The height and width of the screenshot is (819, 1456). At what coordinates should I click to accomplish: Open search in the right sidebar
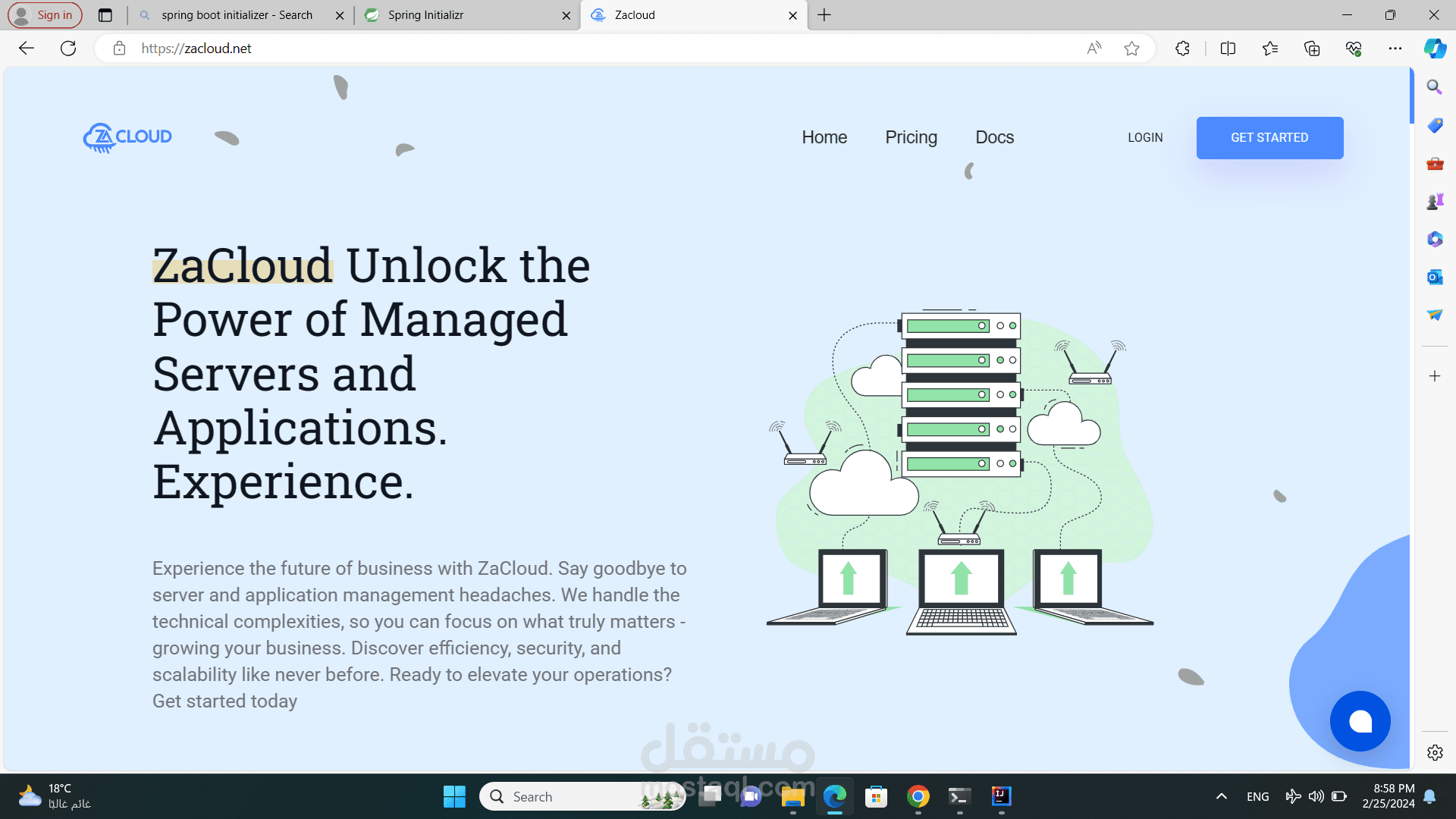tap(1433, 86)
